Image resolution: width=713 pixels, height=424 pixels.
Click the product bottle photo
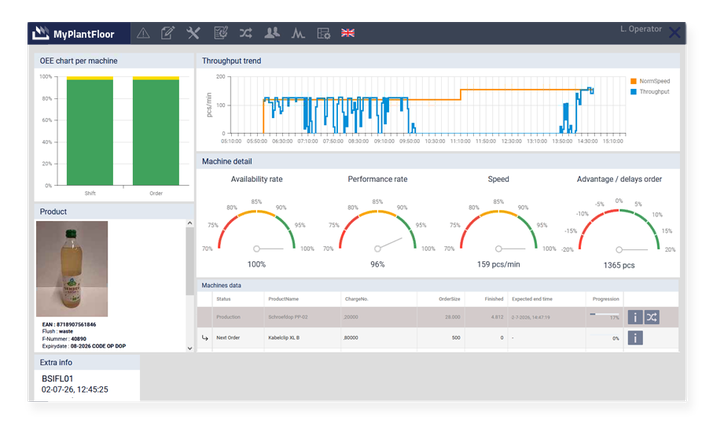(x=72, y=268)
